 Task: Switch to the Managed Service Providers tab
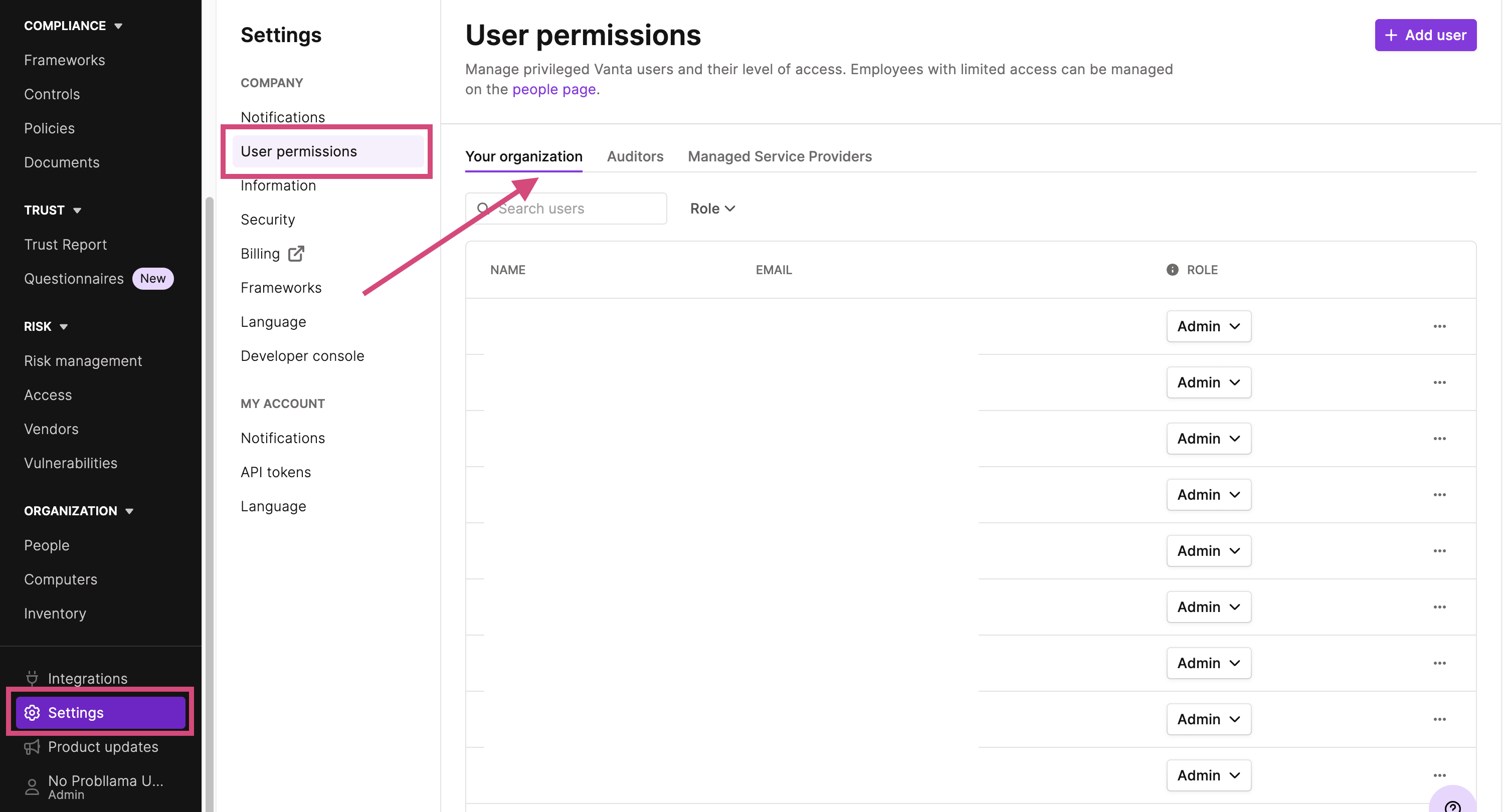pos(780,156)
